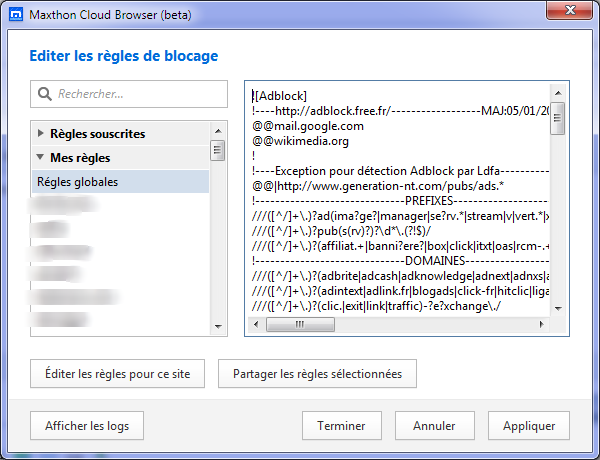Click the Exception pour détection Adblock line
The height and width of the screenshot is (460, 600).
click(x=400, y=171)
